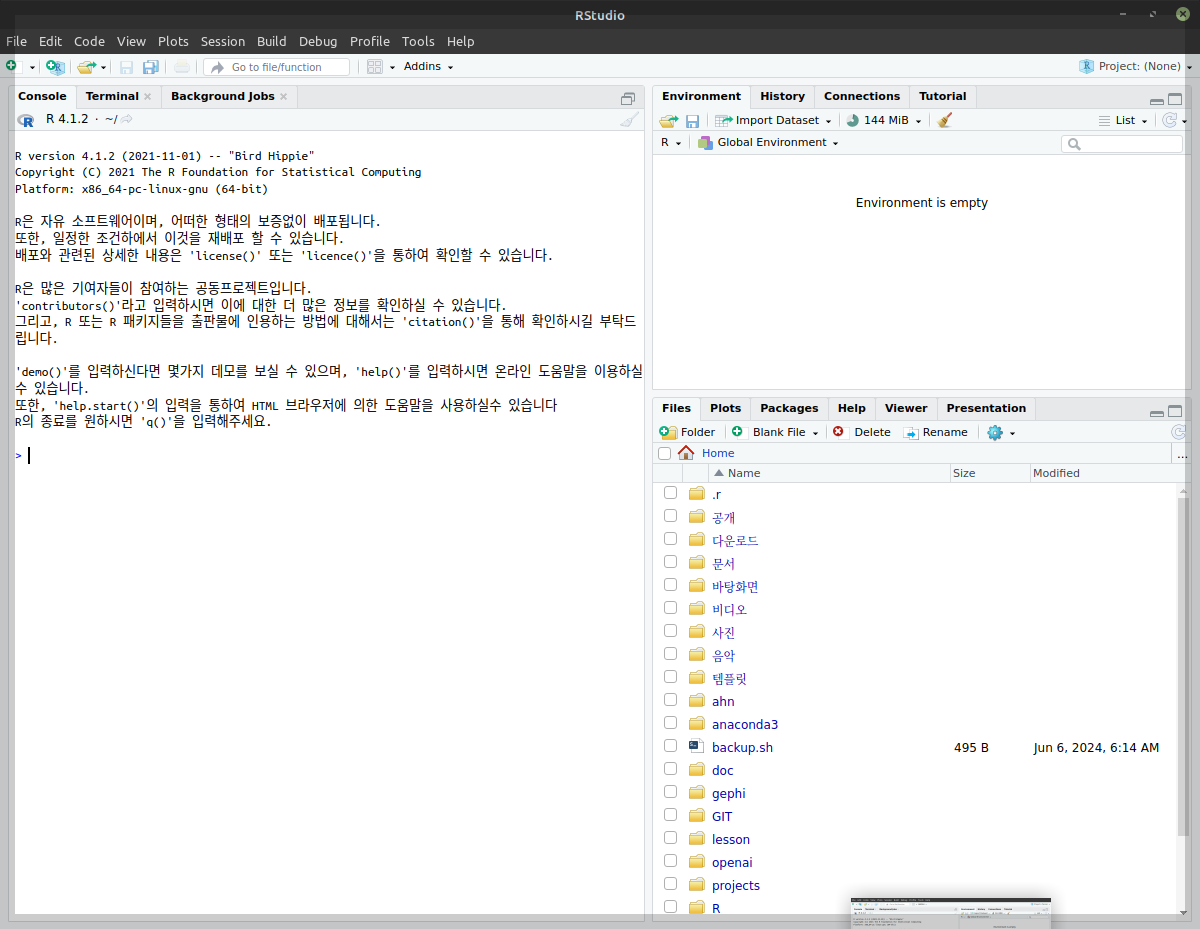Click the Save current document icon
The height and width of the screenshot is (929, 1200).
(x=127, y=67)
